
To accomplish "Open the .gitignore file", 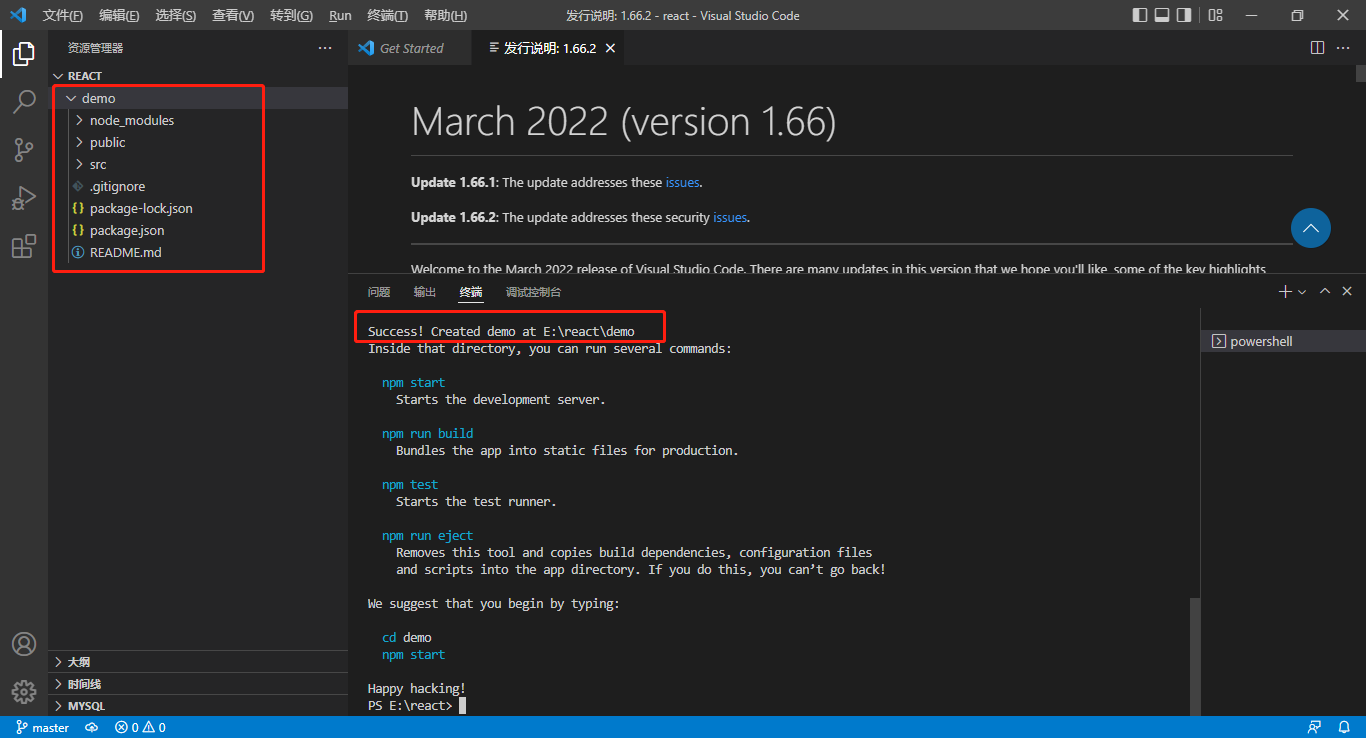I will tap(198, 186).
